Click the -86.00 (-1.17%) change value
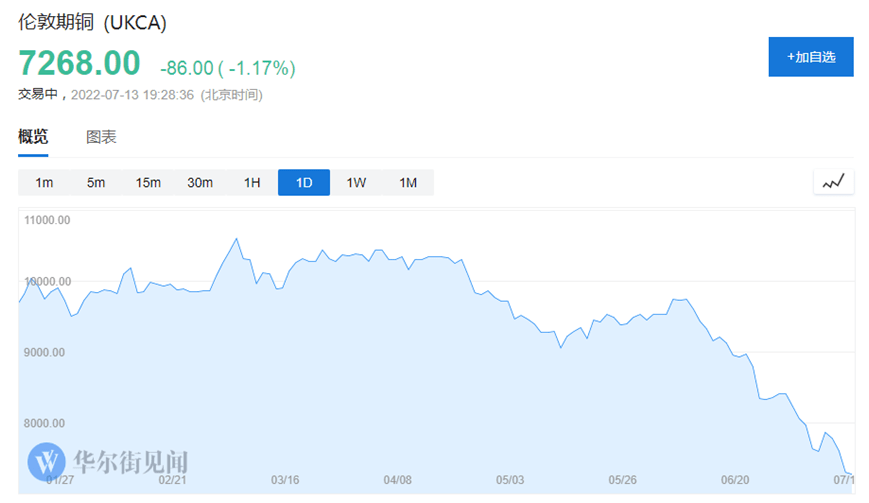Screen dimensions: 869x503 coord(227,68)
